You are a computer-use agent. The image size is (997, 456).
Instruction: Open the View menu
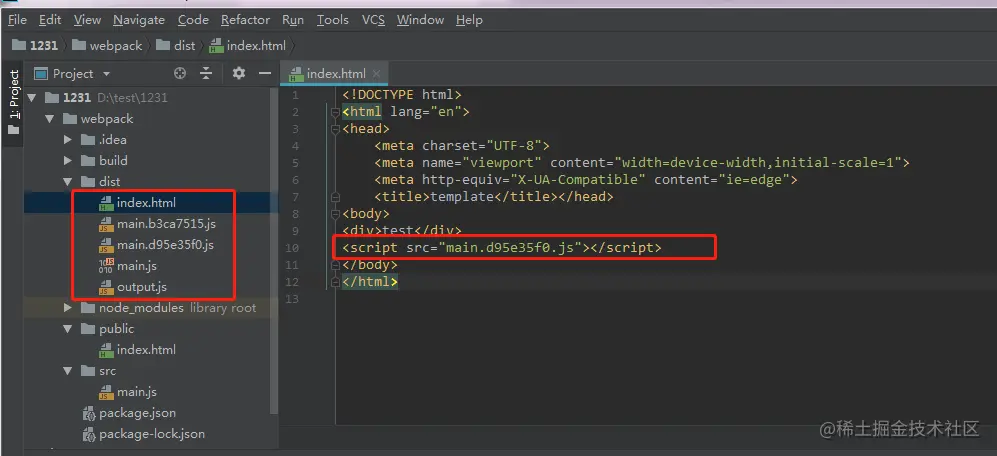click(x=87, y=20)
